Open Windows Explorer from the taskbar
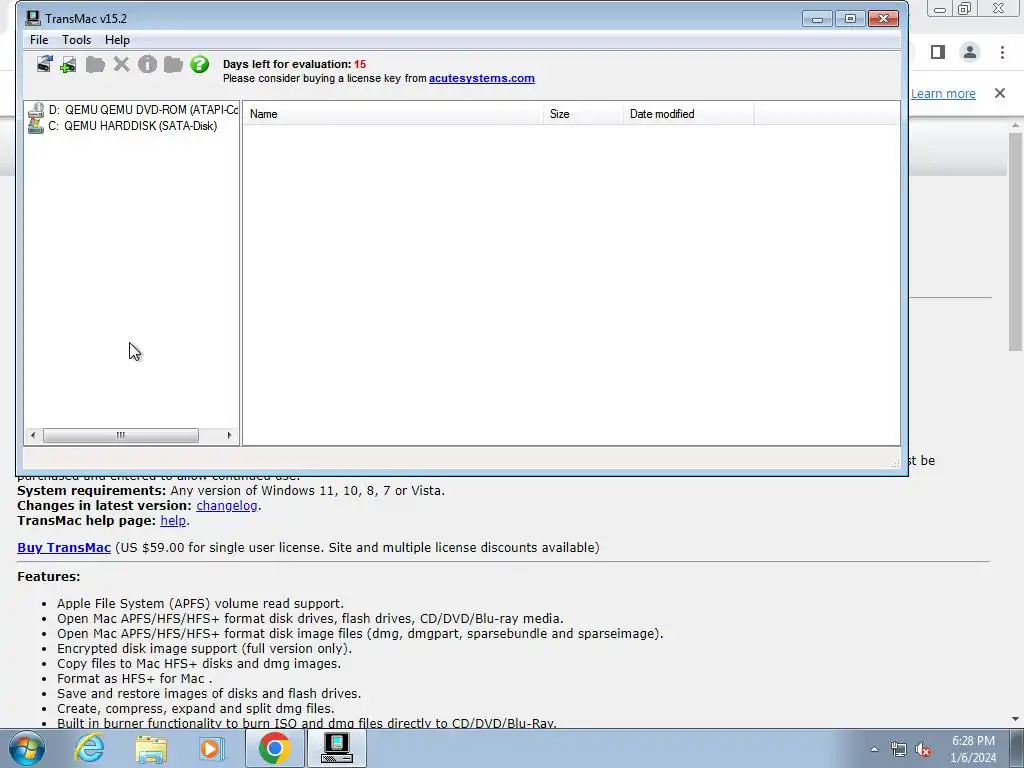The width and height of the screenshot is (1024, 768). point(151,748)
